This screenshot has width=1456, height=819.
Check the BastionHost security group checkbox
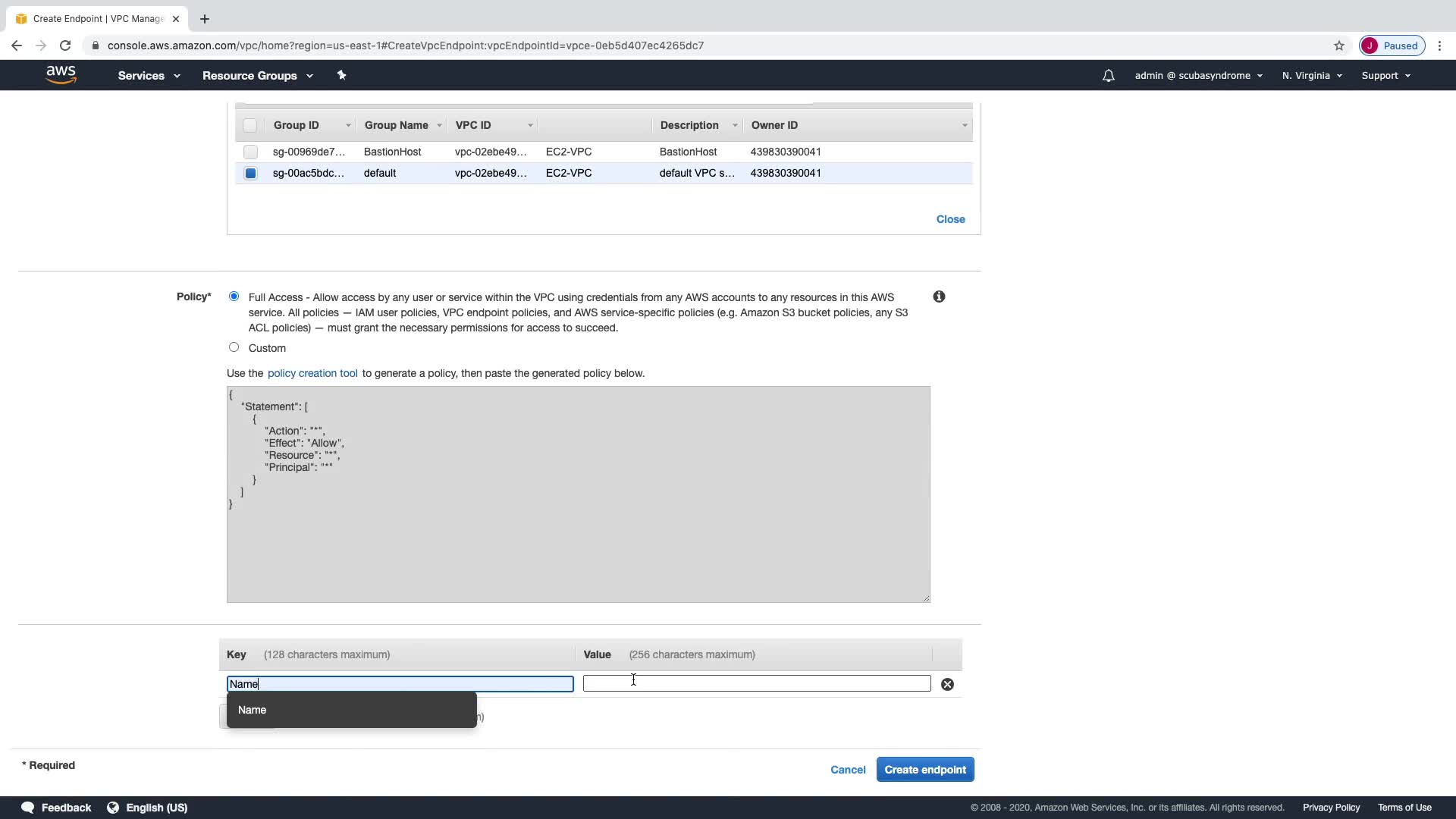click(x=250, y=152)
